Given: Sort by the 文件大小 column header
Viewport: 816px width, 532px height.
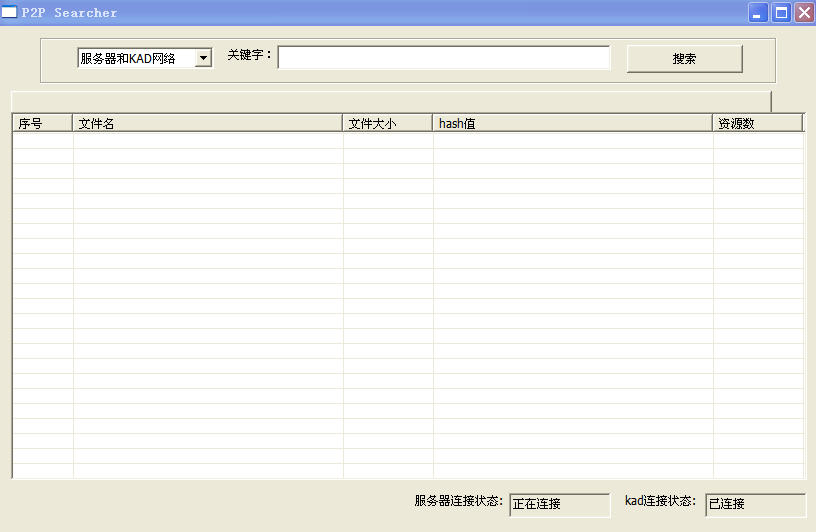Looking at the screenshot, I should pos(387,123).
